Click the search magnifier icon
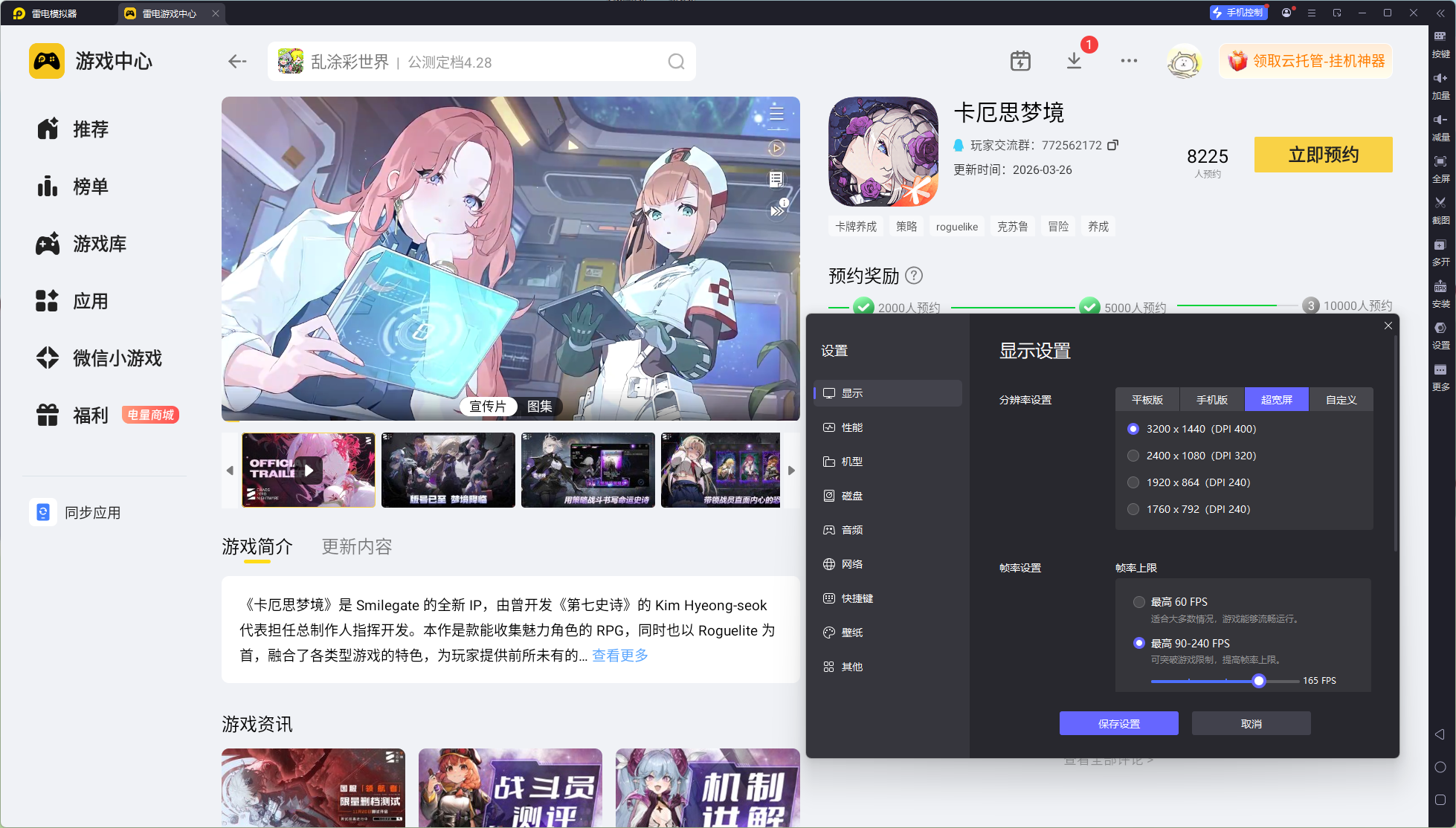Viewport: 1456px width, 828px height. (x=675, y=62)
